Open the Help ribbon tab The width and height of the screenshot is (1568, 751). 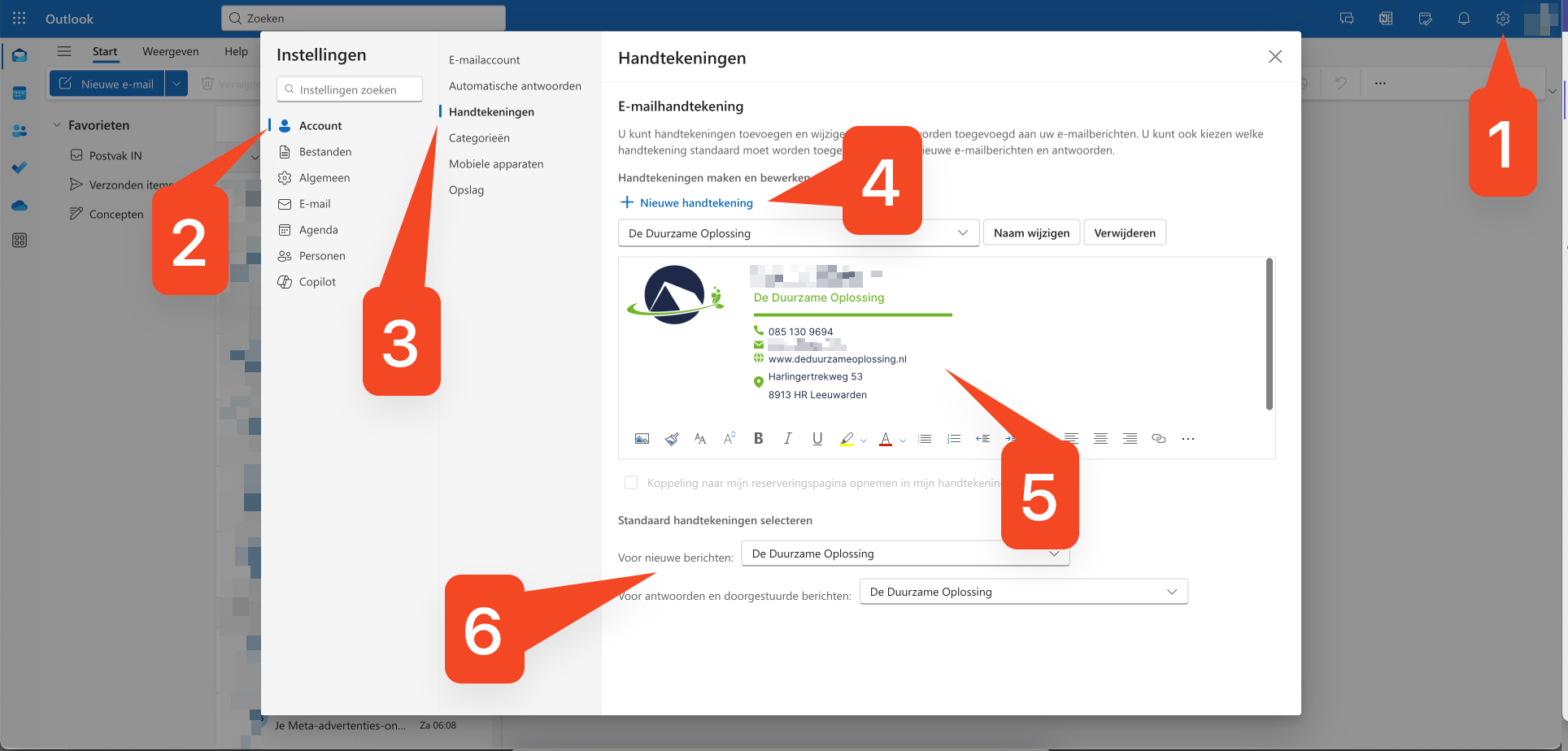coord(237,51)
